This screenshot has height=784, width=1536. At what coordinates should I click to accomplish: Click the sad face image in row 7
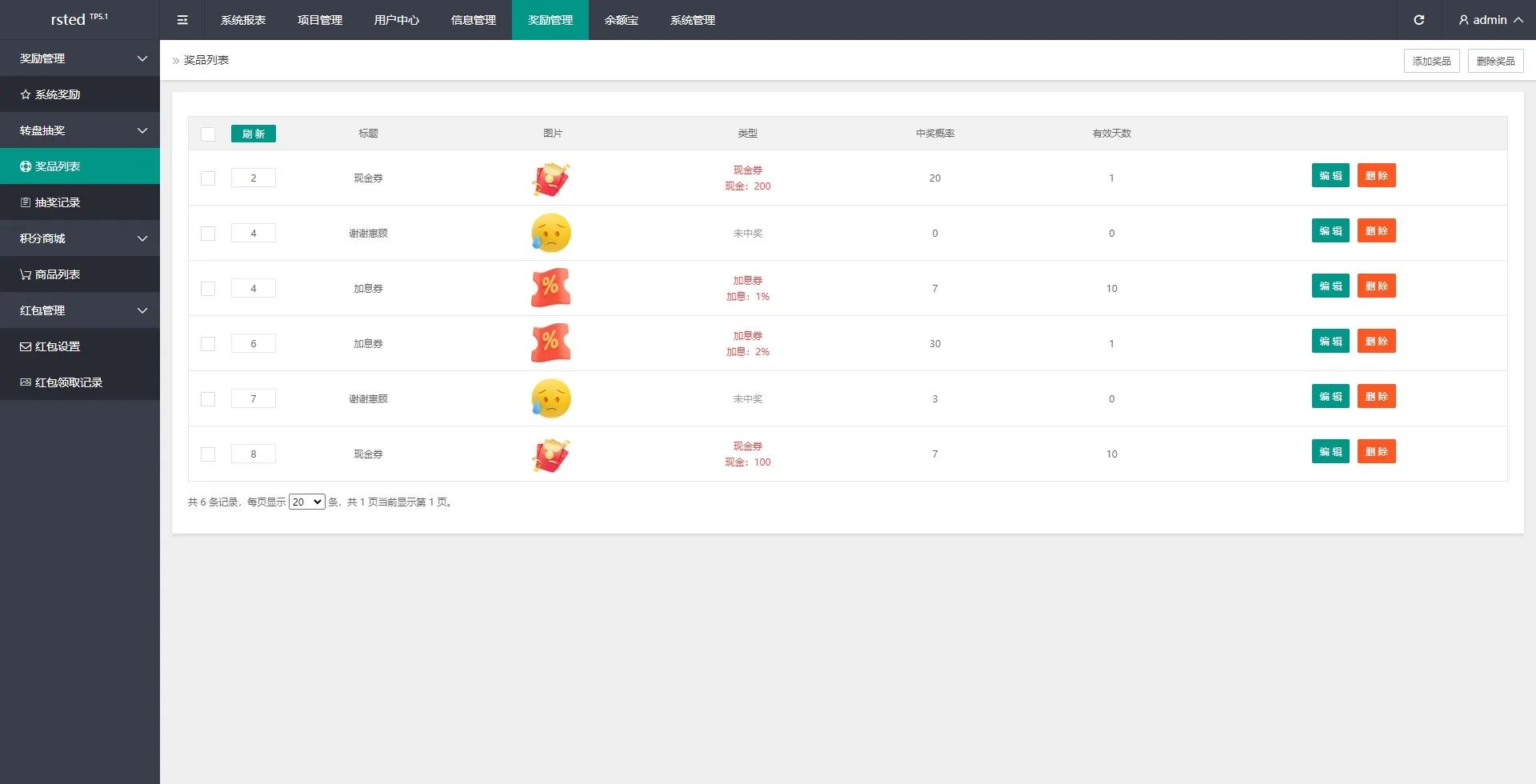coord(551,398)
